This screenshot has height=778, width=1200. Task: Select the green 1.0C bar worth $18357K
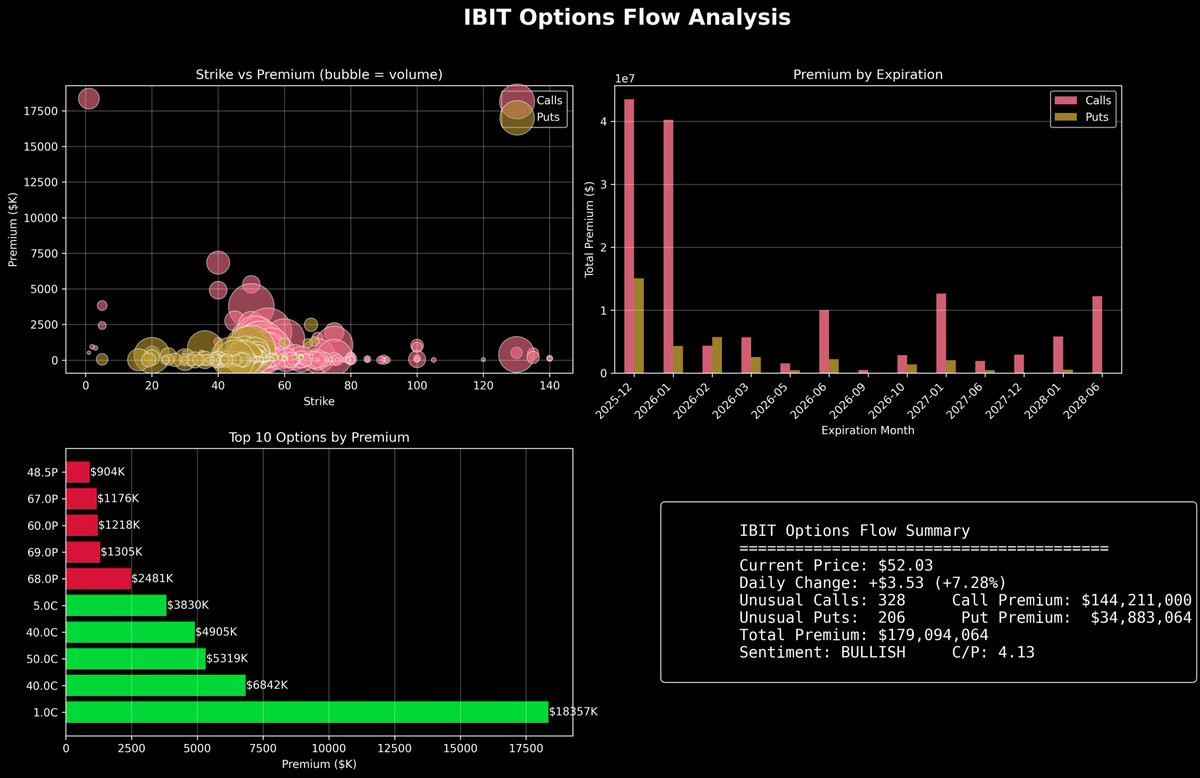pyautogui.click(x=307, y=711)
